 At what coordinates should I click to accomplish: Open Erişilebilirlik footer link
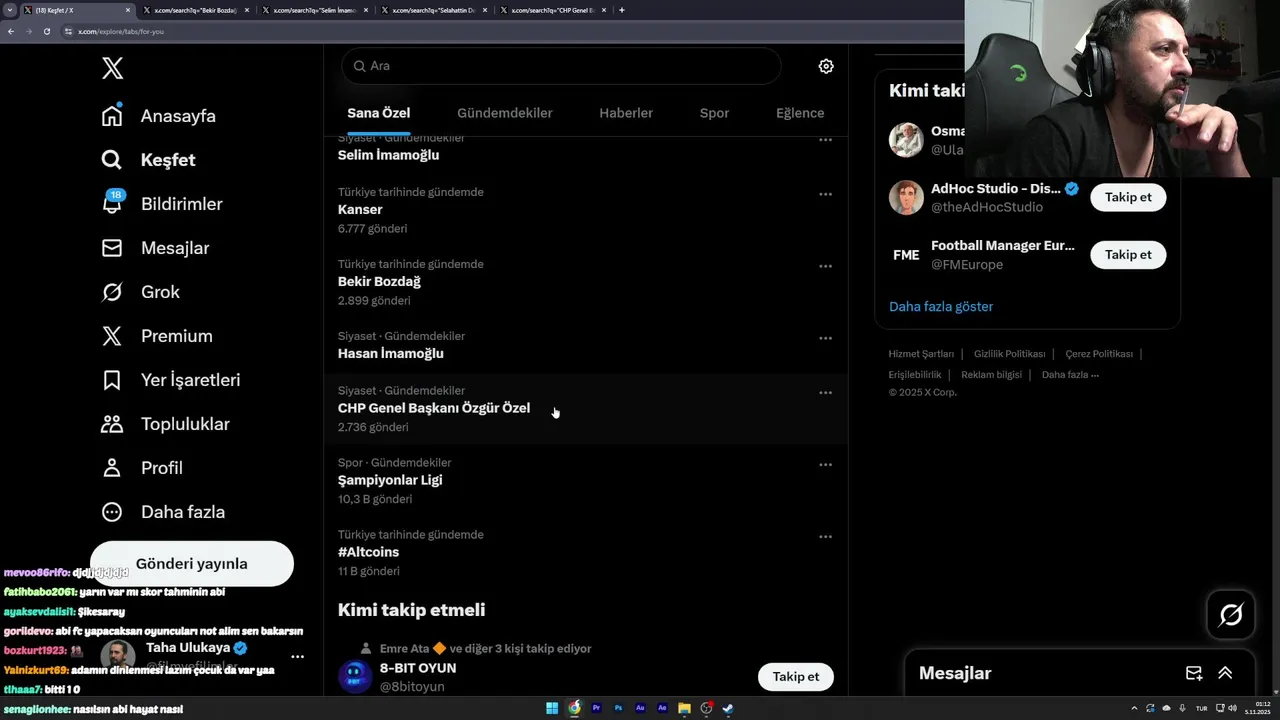point(915,375)
